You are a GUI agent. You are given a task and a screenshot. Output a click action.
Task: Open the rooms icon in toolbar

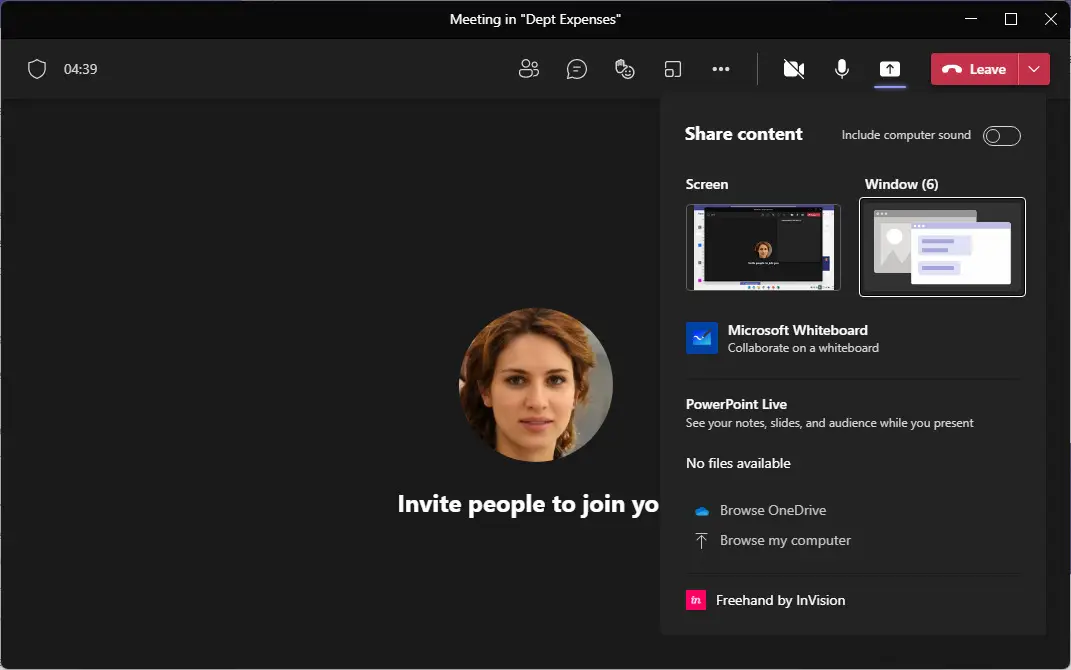click(x=673, y=69)
